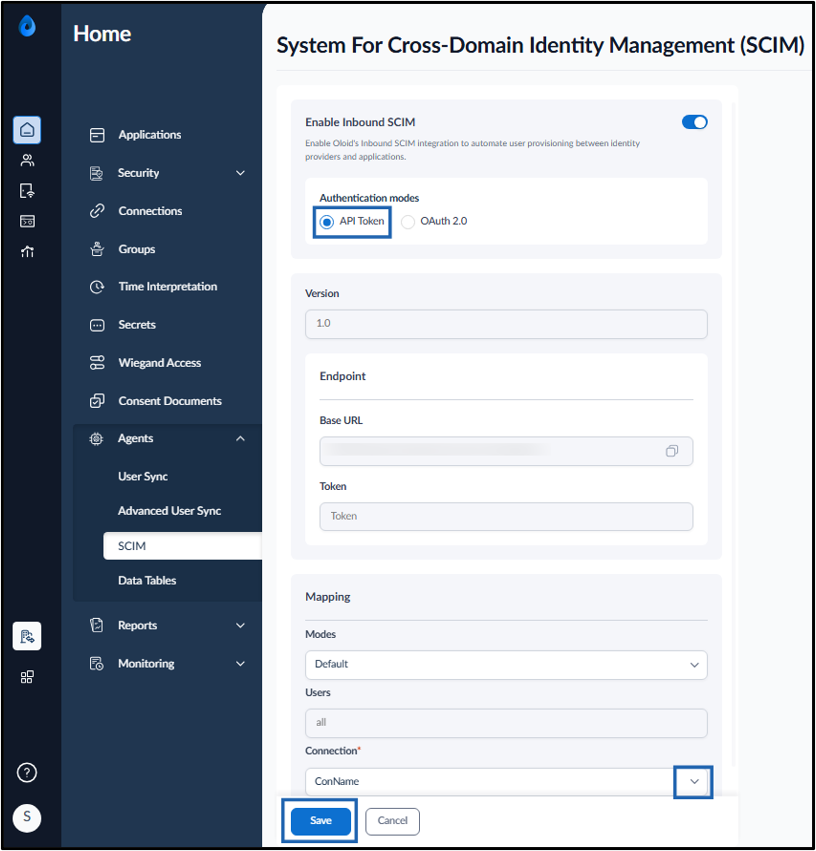Viewport: 816px width, 851px height.
Task: Open Time Interpretation in the sidebar
Action: 168,287
